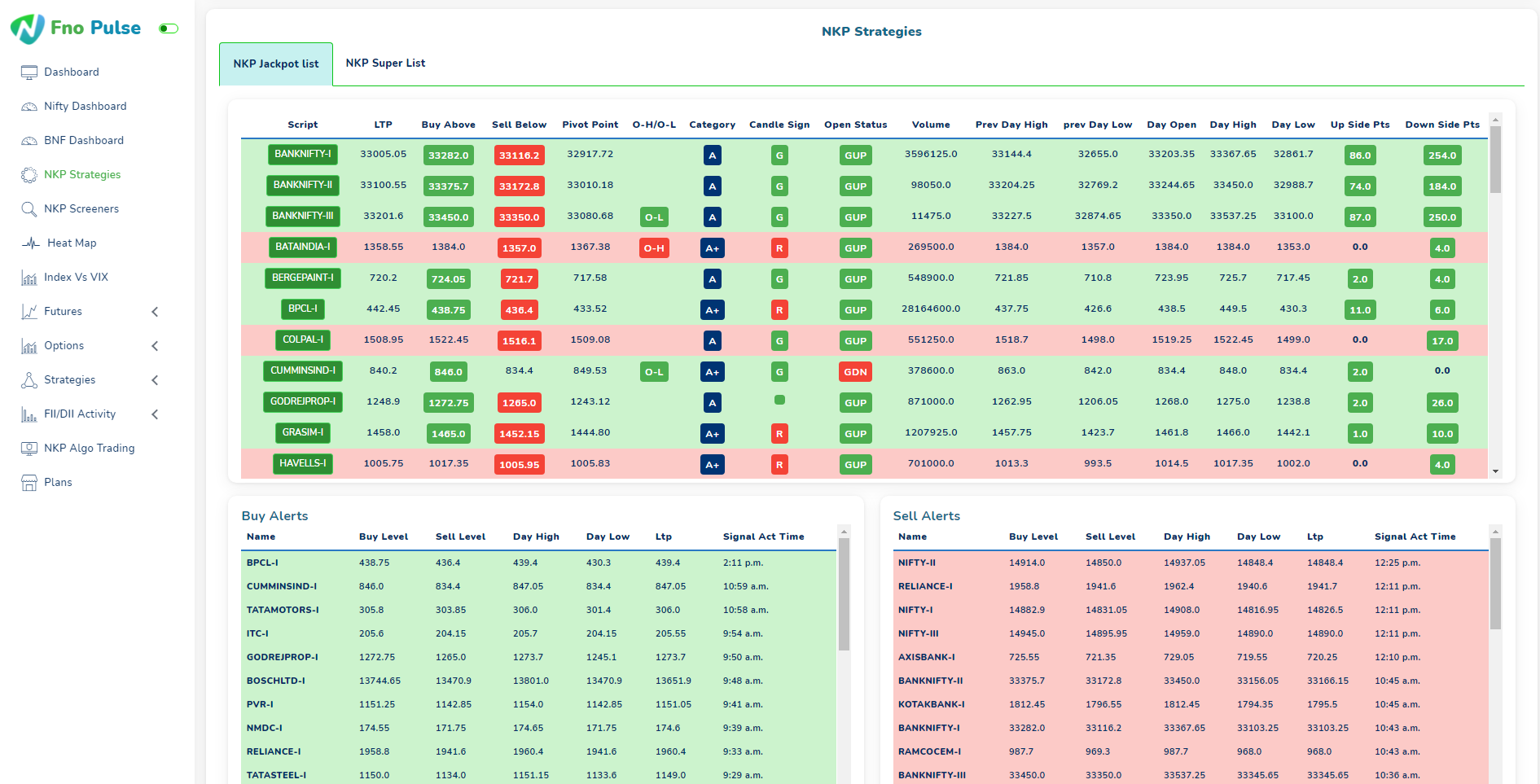Click the Options bar chart icon
The width and height of the screenshot is (1540, 784).
tap(29, 346)
